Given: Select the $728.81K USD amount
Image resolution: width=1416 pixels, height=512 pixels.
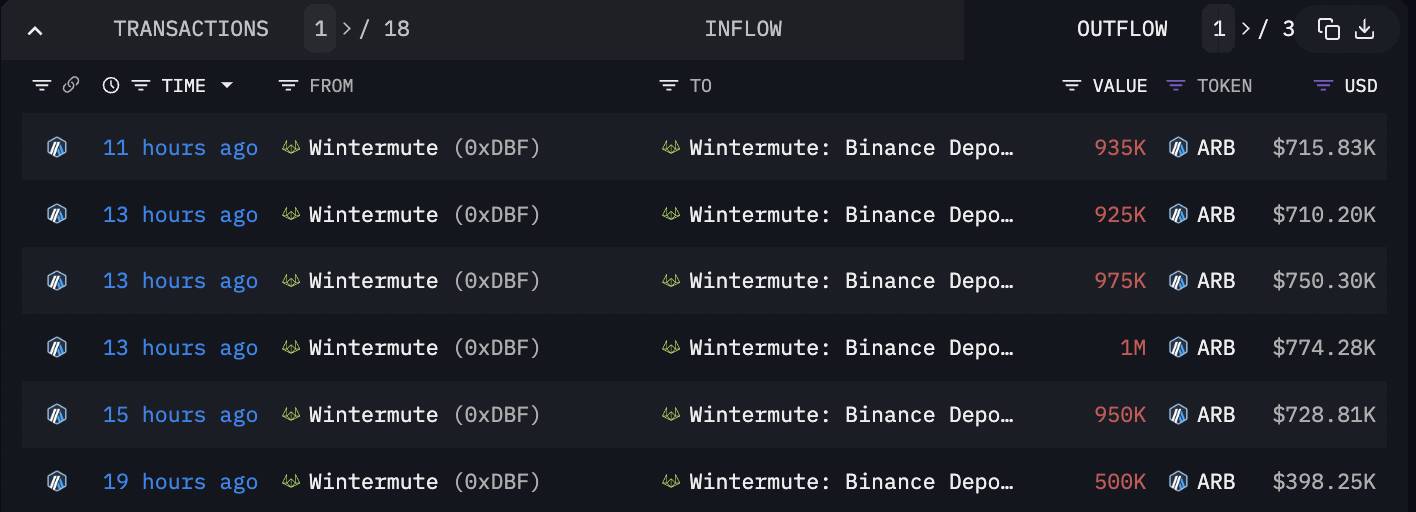Looking at the screenshot, I should [x=1324, y=415].
